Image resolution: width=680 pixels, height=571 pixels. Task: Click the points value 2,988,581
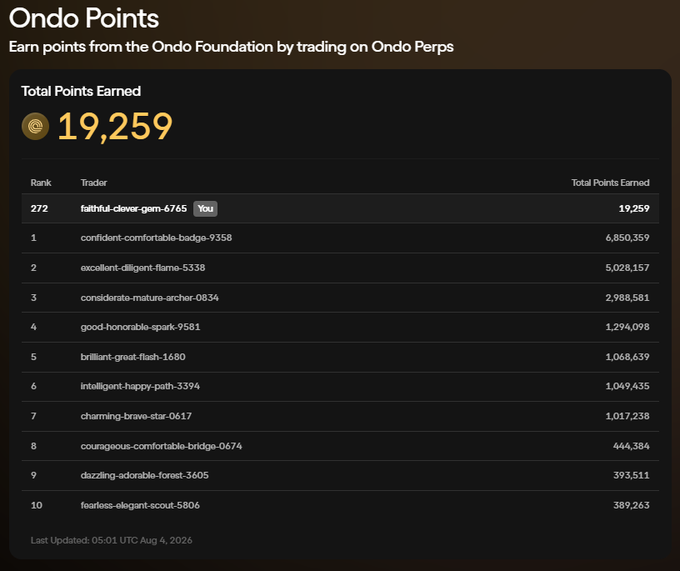[628, 297]
